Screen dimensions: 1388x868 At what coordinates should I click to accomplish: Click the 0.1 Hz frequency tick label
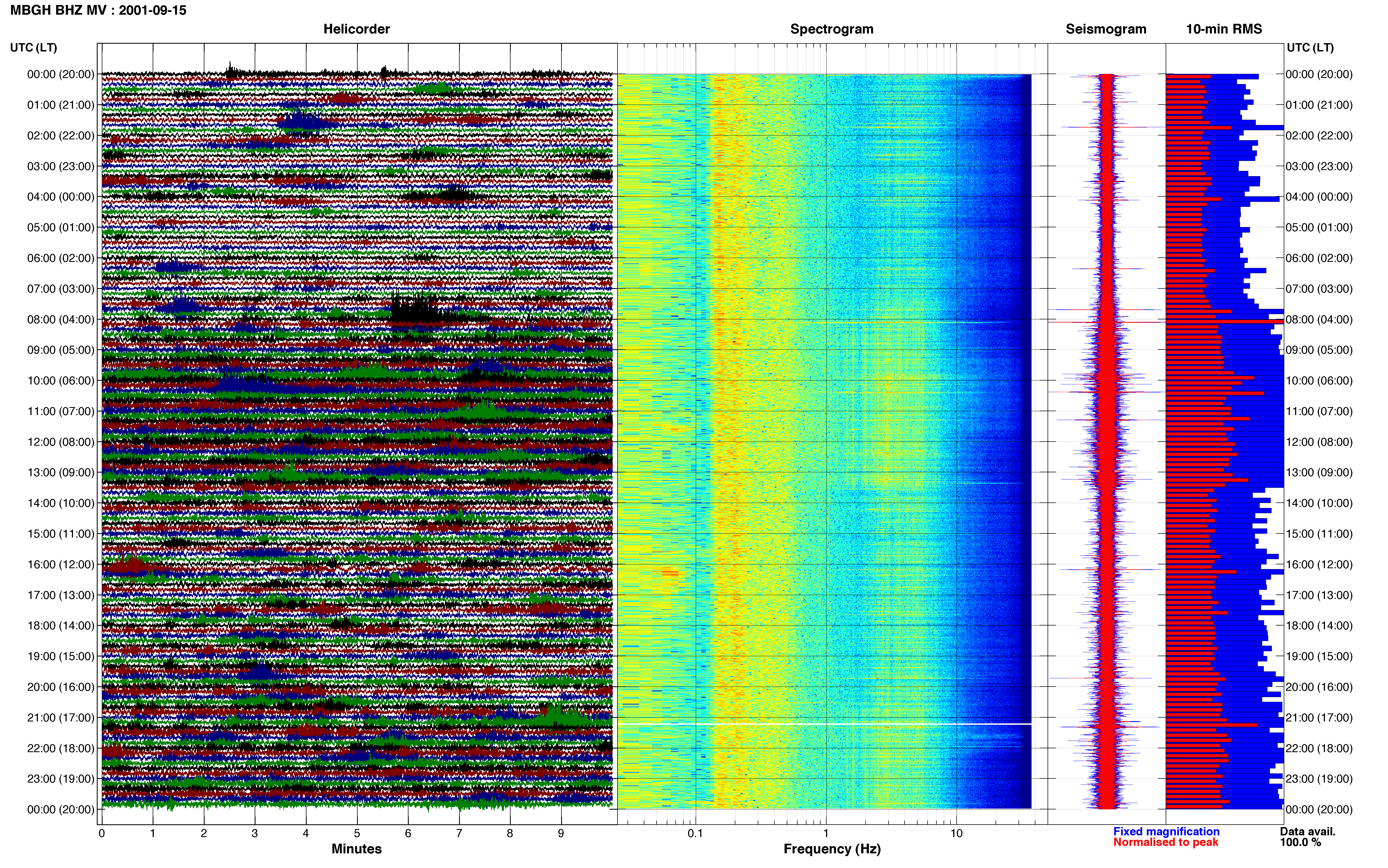point(695,833)
